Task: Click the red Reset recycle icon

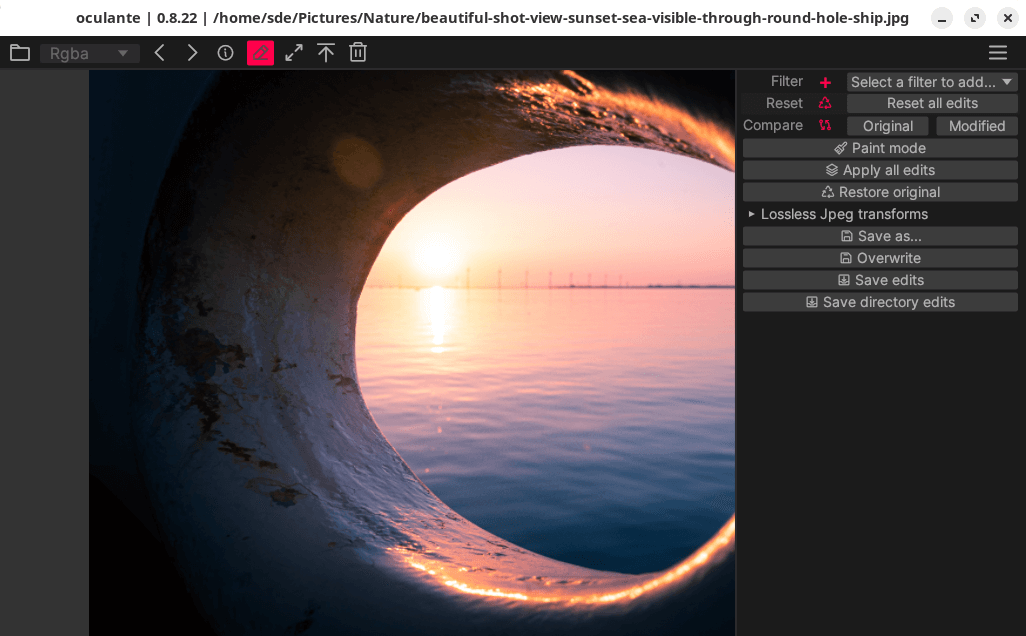Action: click(x=825, y=103)
